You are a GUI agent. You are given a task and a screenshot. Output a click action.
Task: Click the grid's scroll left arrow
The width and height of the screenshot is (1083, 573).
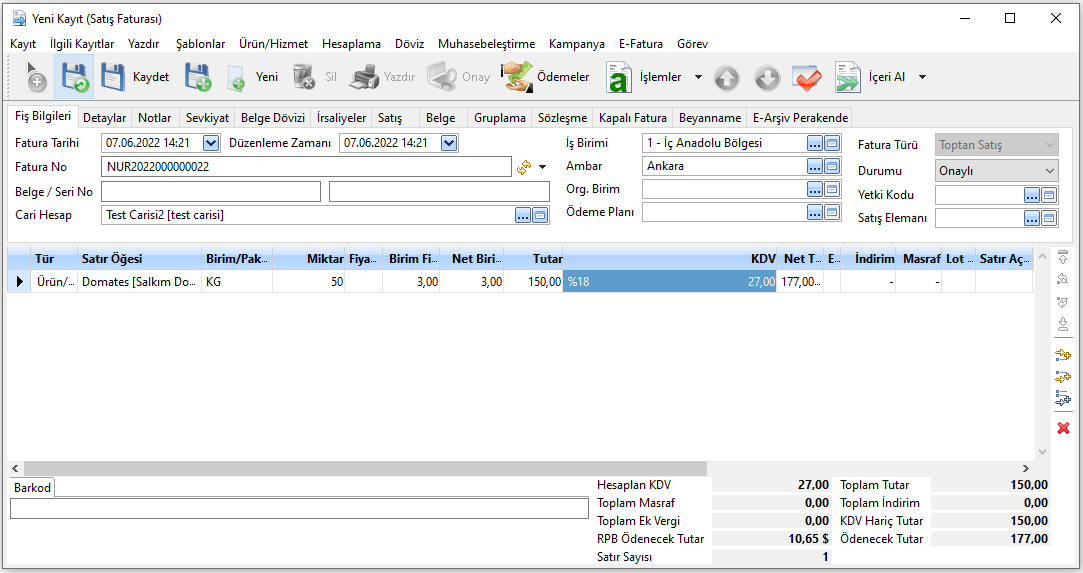pyautogui.click(x=15, y=468)
